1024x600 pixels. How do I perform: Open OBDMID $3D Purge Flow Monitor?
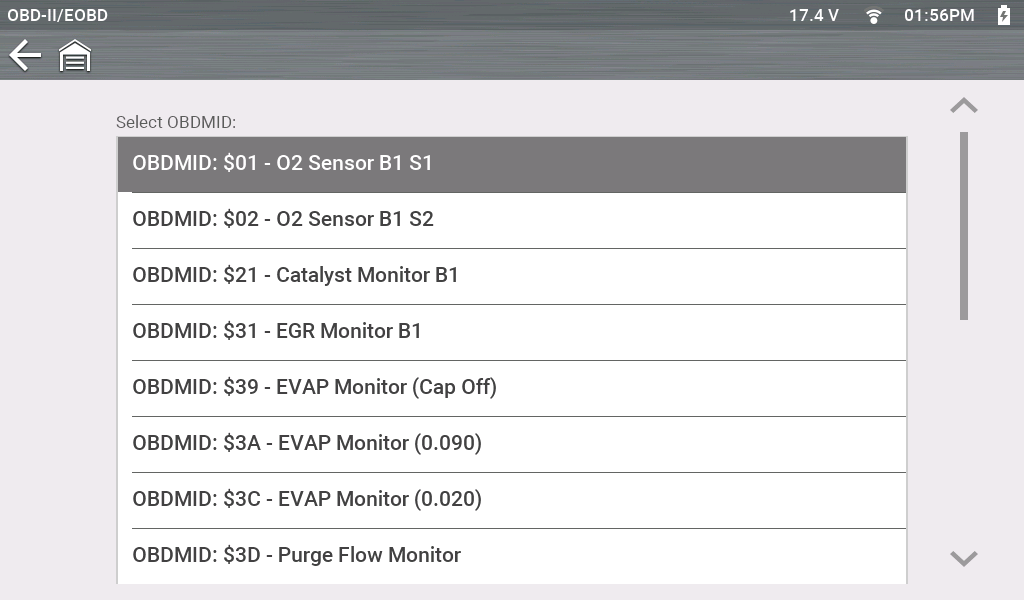[x=512, y=556]
